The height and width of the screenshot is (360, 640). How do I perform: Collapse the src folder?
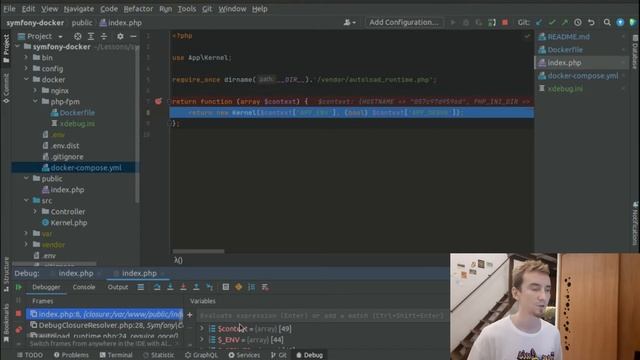[x=26, y=200]
